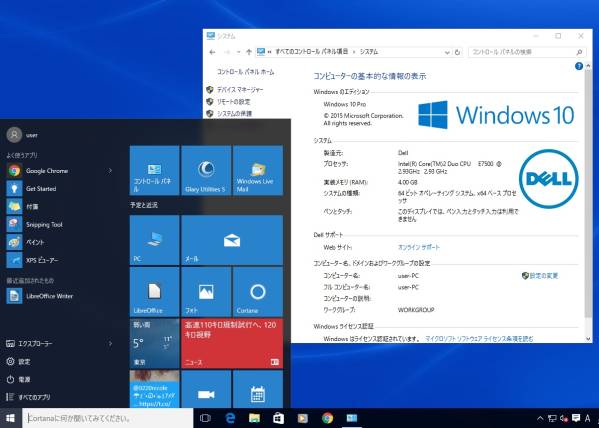
Task: Expand address bar history dropdown
Action: tap(447, 52)
